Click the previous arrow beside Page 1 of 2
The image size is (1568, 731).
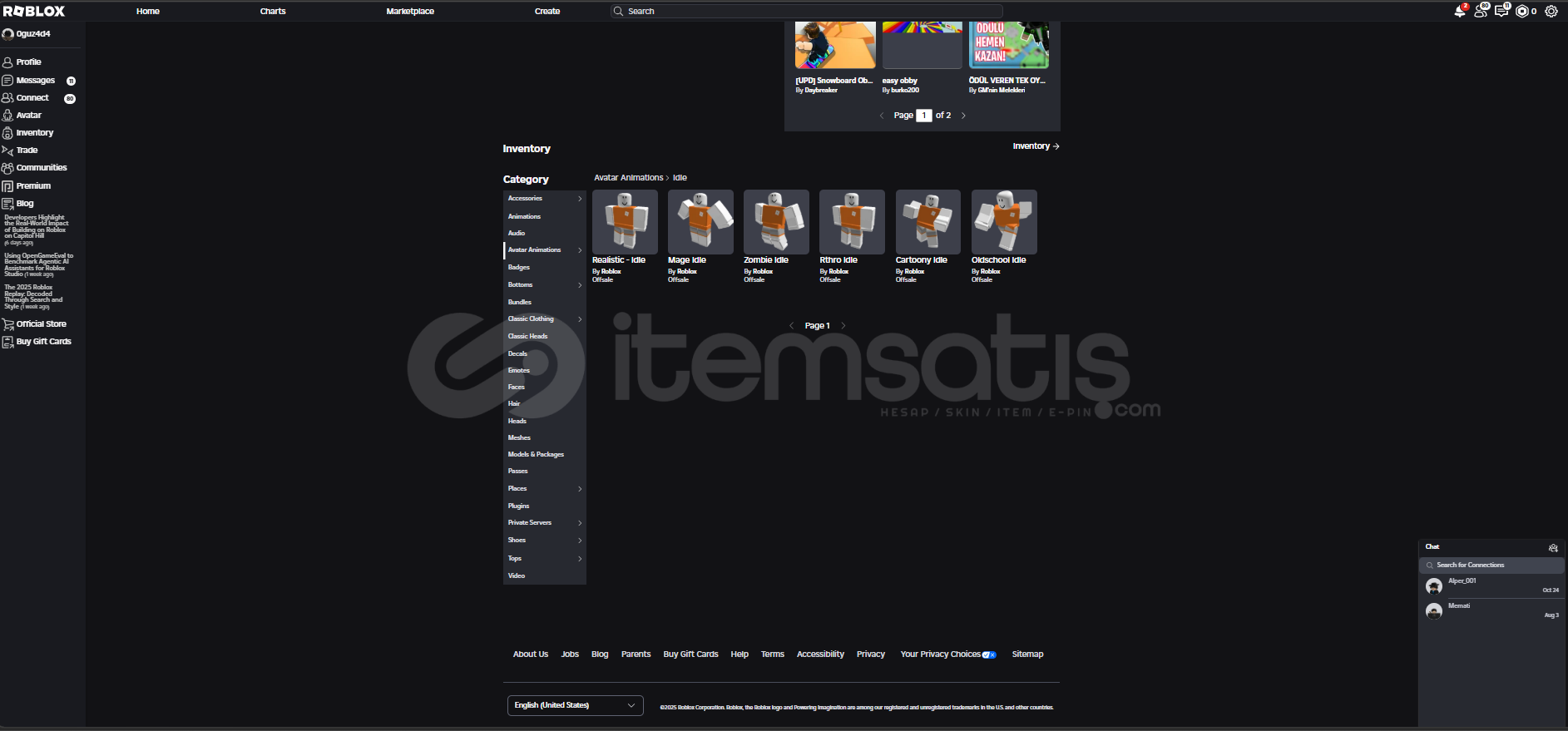point(882,116)
